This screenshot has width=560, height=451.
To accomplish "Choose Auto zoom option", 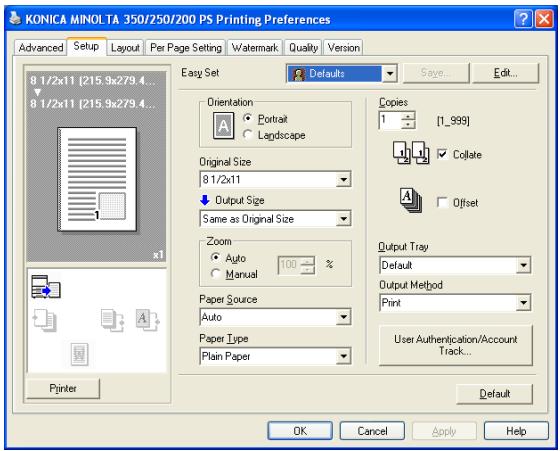I will [228, 258].
